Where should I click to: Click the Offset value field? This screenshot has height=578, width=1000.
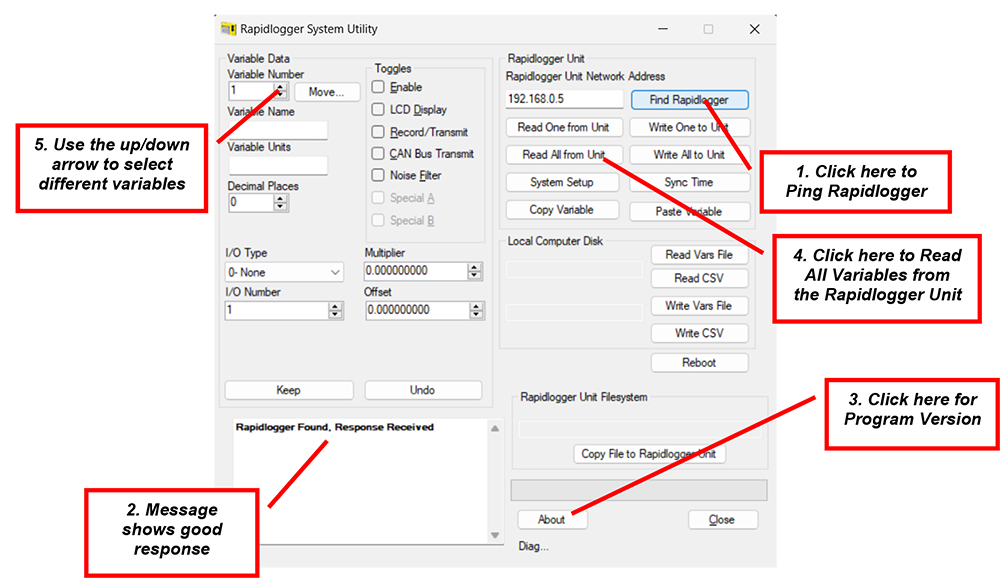417,311
